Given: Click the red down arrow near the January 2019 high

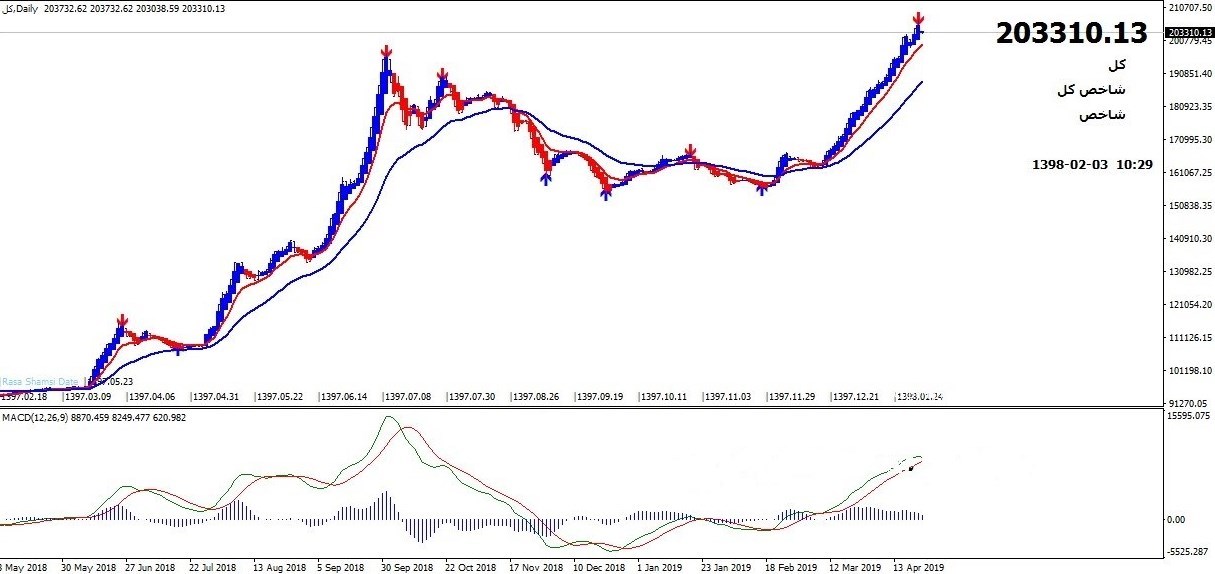Looking at the screenshot, I should coord(690,151).
